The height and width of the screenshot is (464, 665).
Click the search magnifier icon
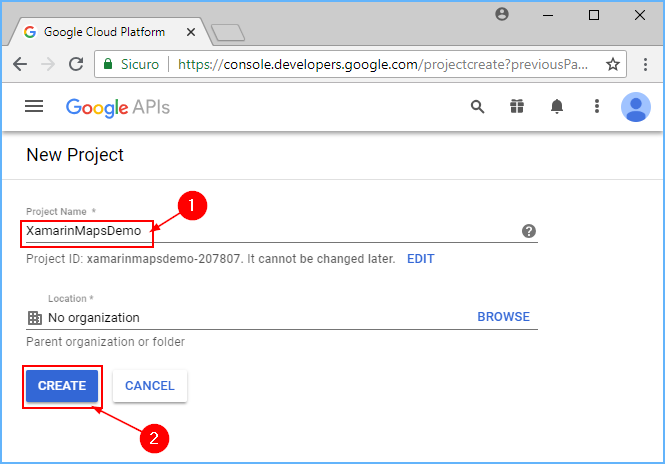point(478,106)
